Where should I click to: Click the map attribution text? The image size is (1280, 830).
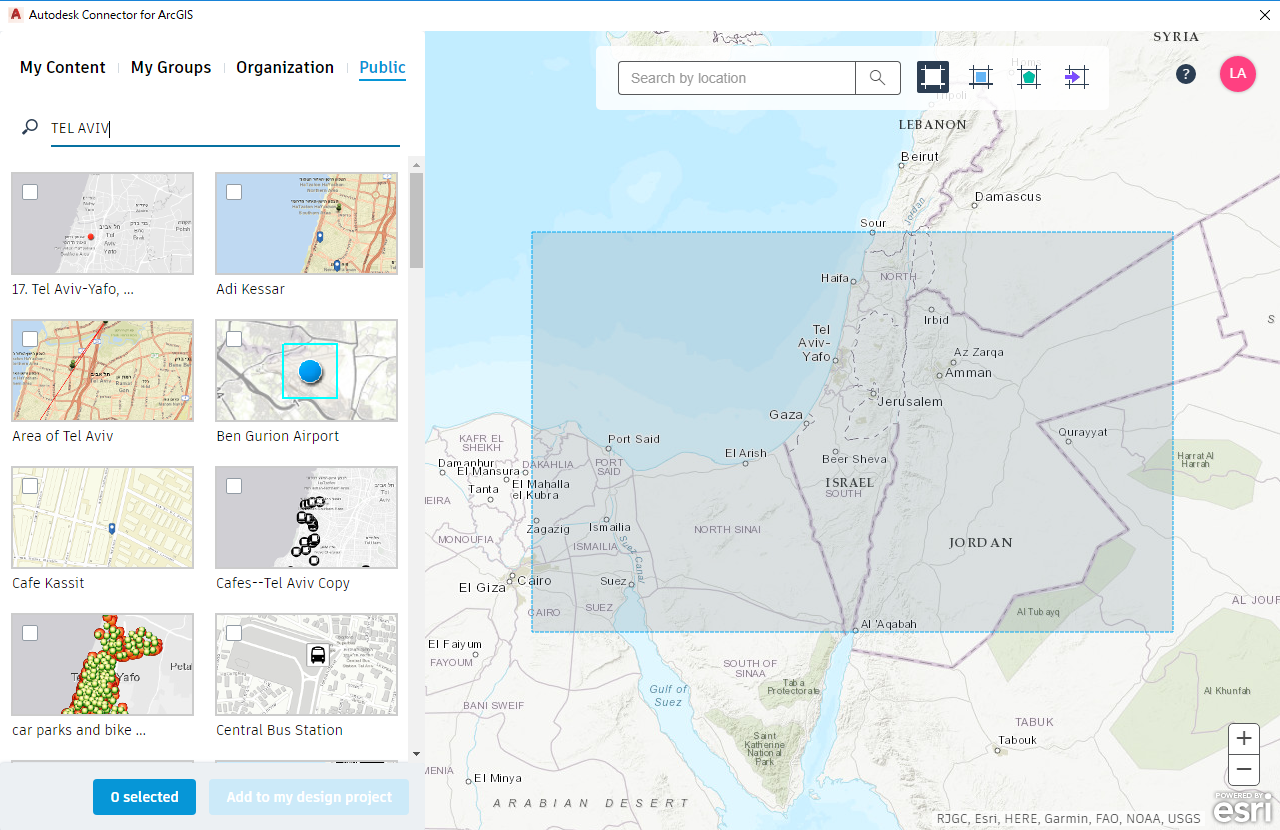tap(1069, 819)
